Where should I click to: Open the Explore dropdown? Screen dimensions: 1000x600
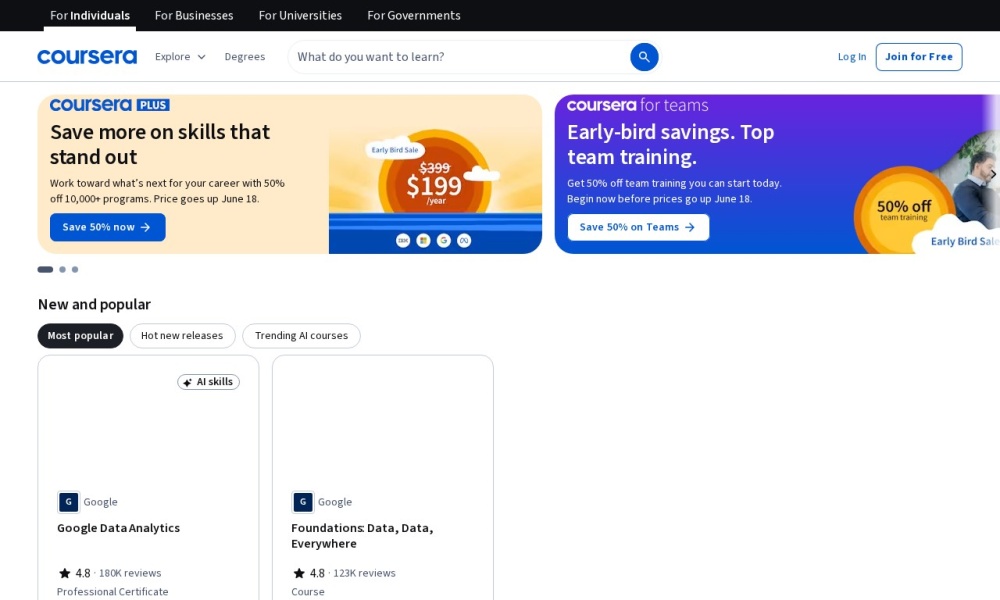180,57
